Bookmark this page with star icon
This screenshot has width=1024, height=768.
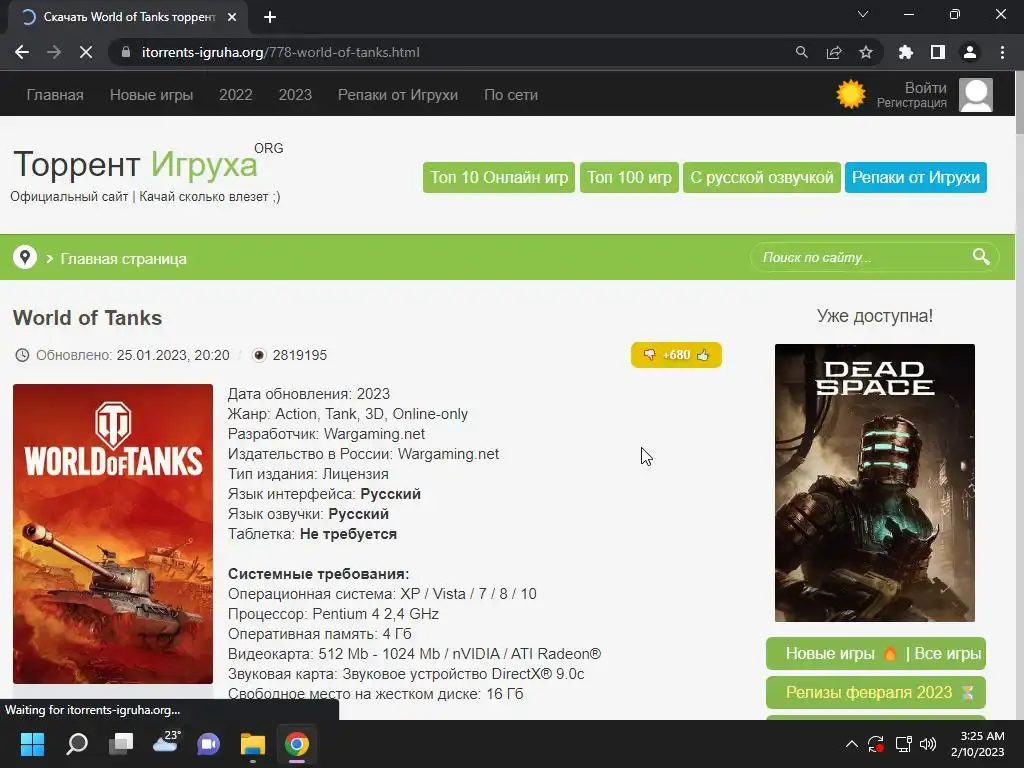pos(866,52)
